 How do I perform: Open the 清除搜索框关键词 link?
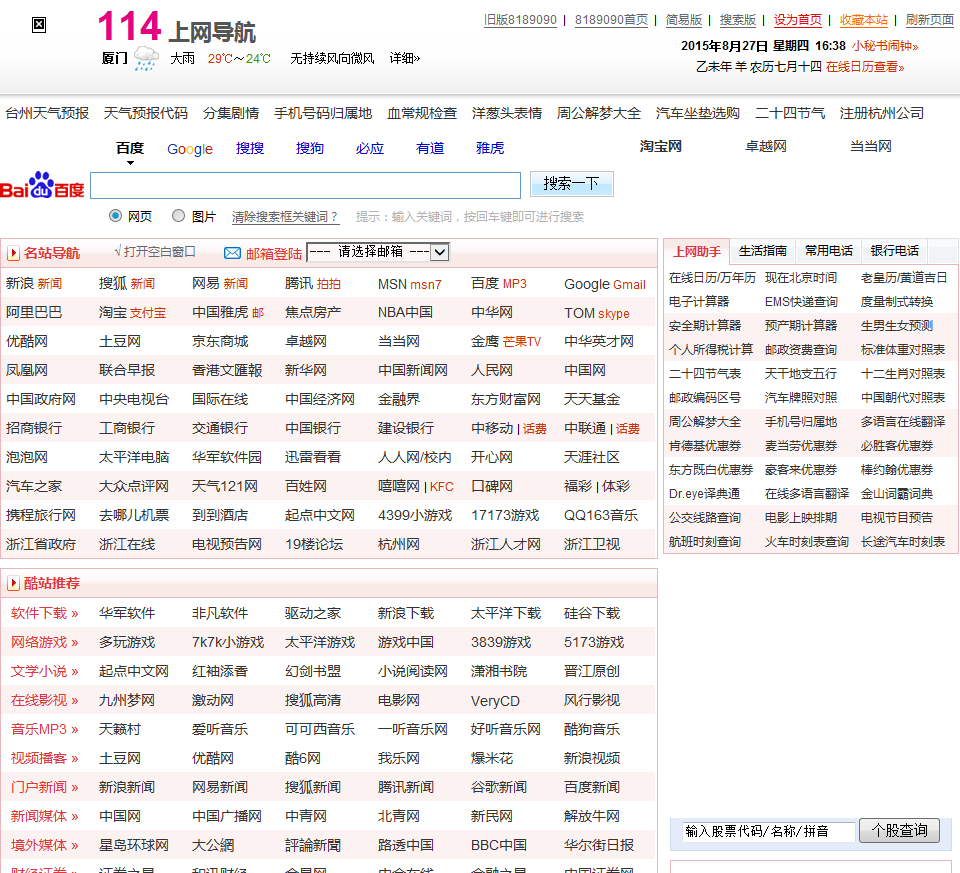pos(285,217)
